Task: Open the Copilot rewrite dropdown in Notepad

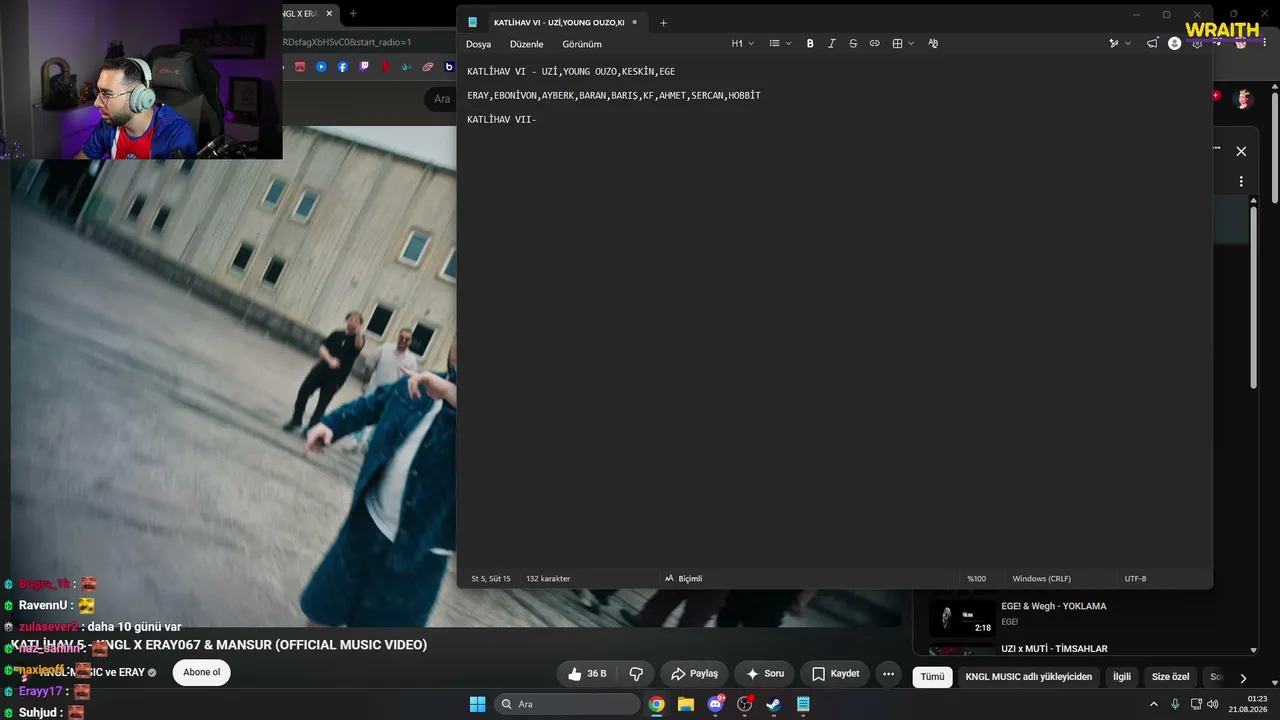Action: point(1120,44)
